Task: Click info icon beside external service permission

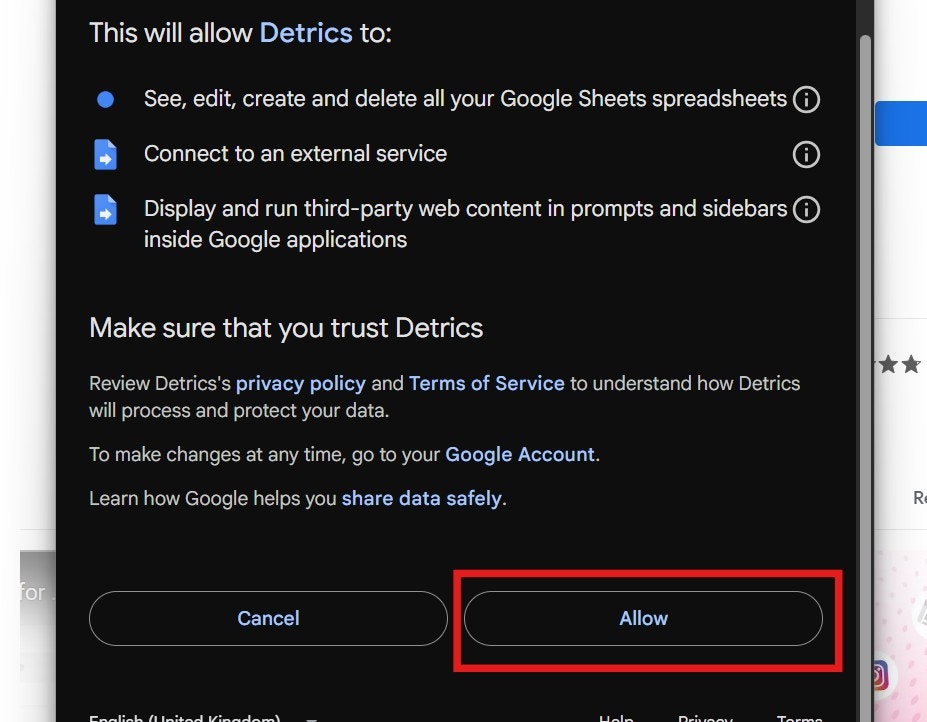Action: pyautogui.click(x=806, y=154)
